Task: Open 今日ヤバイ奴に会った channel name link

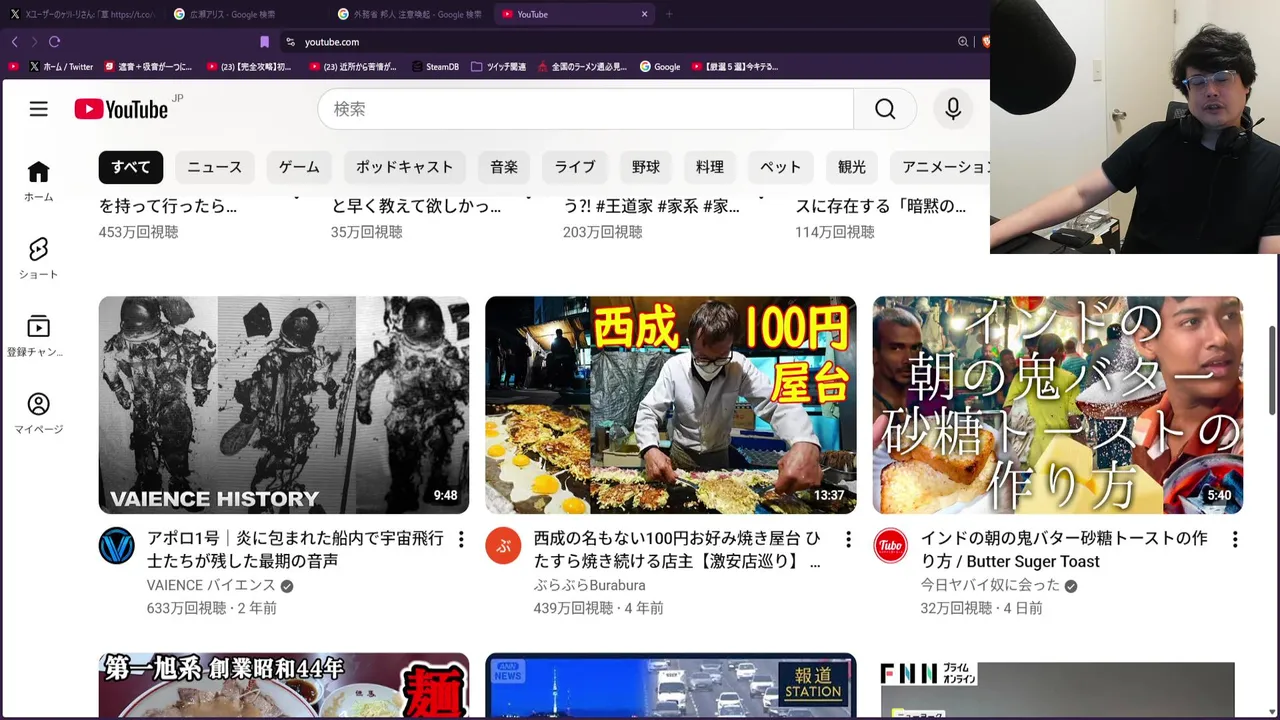Action: coord(990,585)
